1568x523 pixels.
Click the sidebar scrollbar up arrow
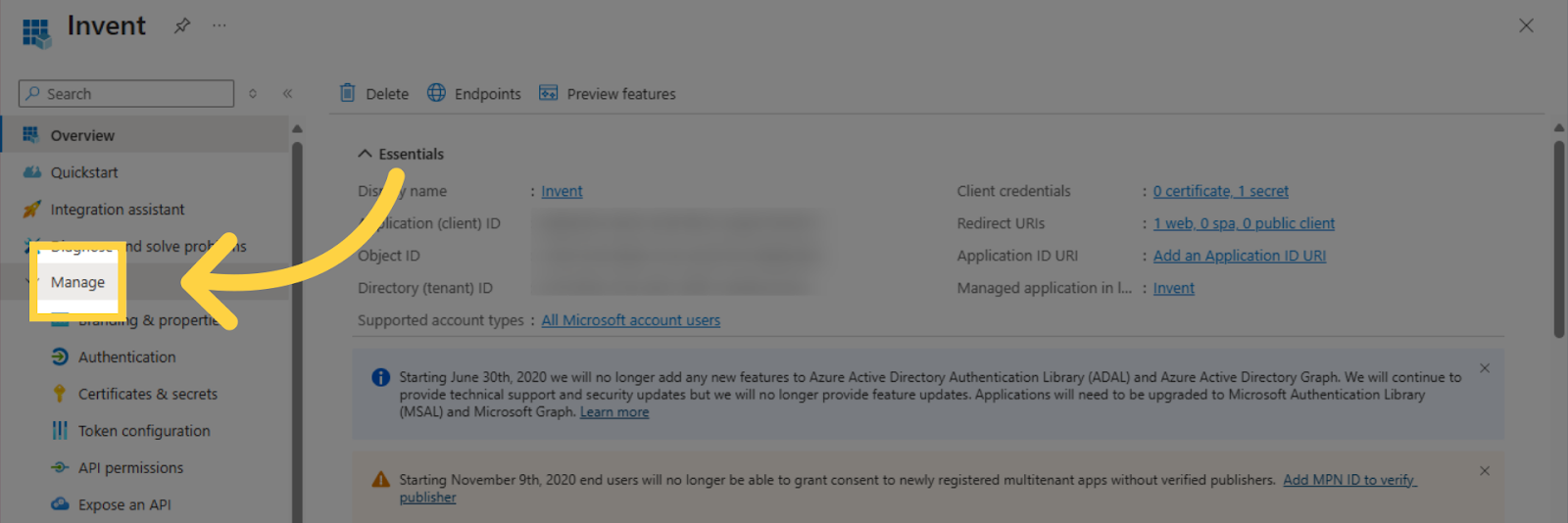[297, 129]
